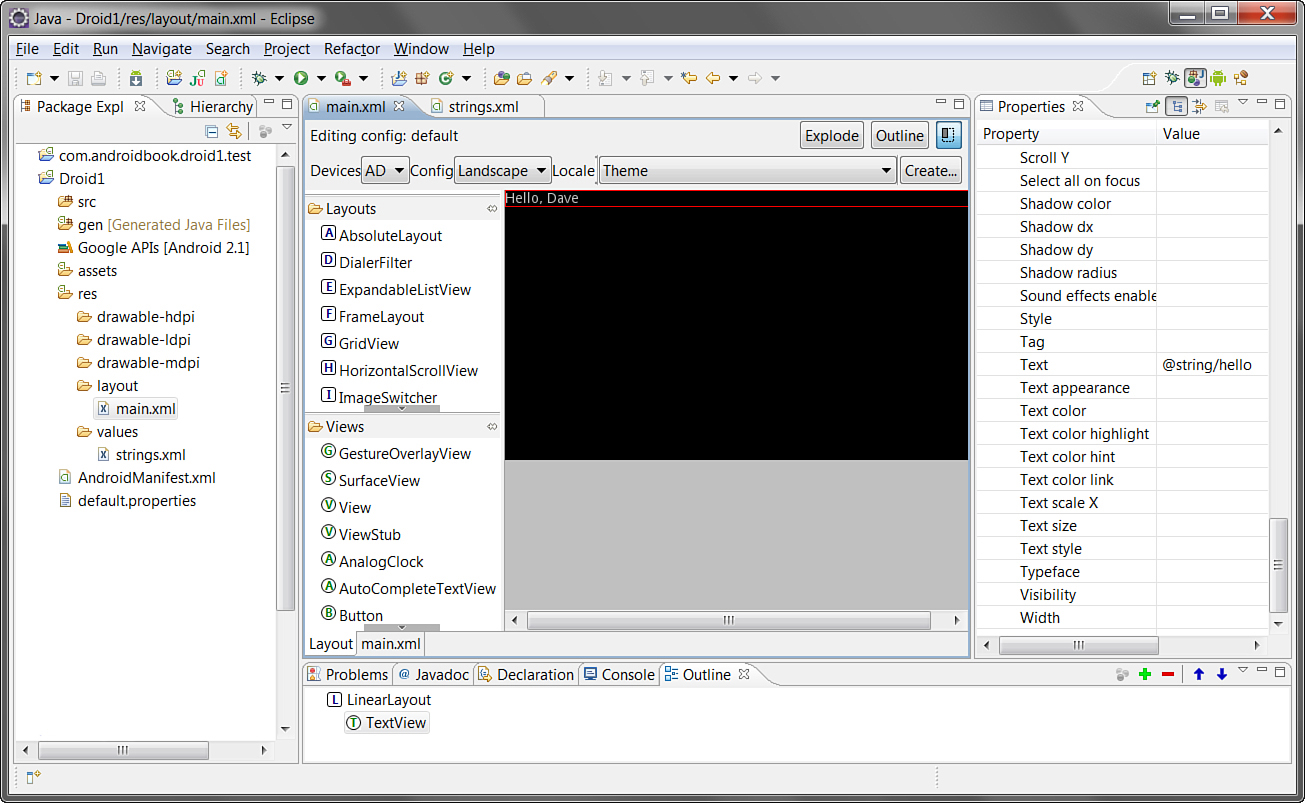Click horizontal scrollbar of layout canvas
The height and width of the screenshot is (803, 1305).
tap(730, 621)
